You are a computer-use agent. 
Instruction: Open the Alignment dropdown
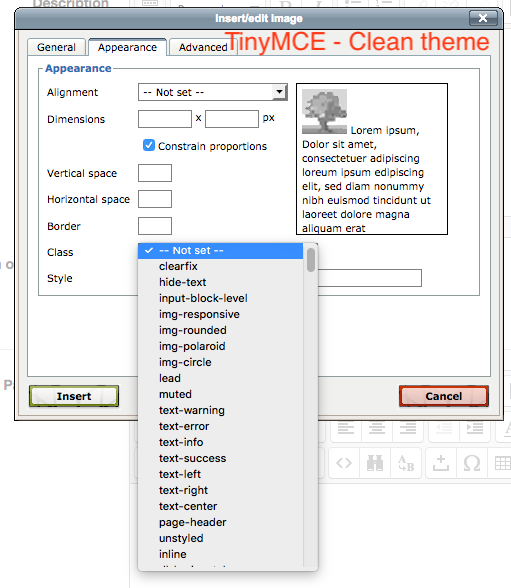(213, 92)
